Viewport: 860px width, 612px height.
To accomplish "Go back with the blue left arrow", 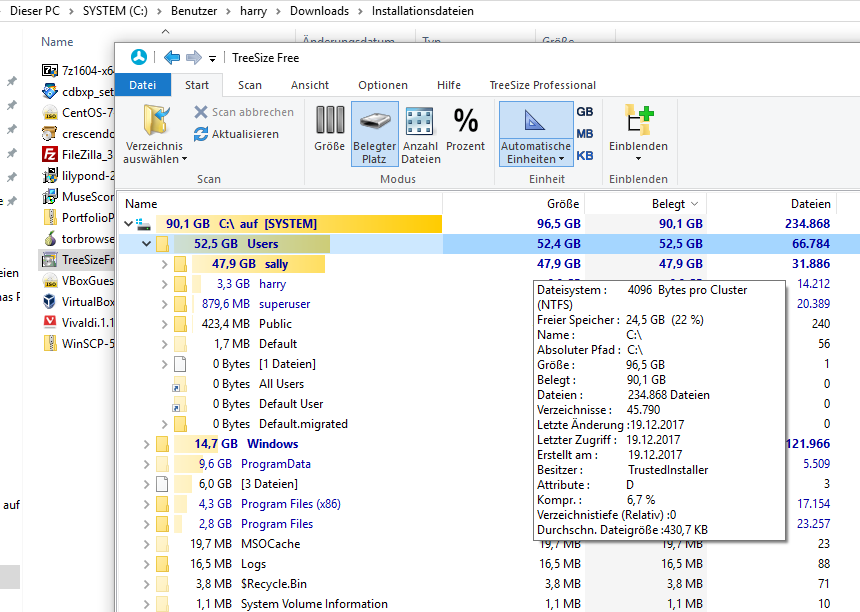I will [172, 57].
